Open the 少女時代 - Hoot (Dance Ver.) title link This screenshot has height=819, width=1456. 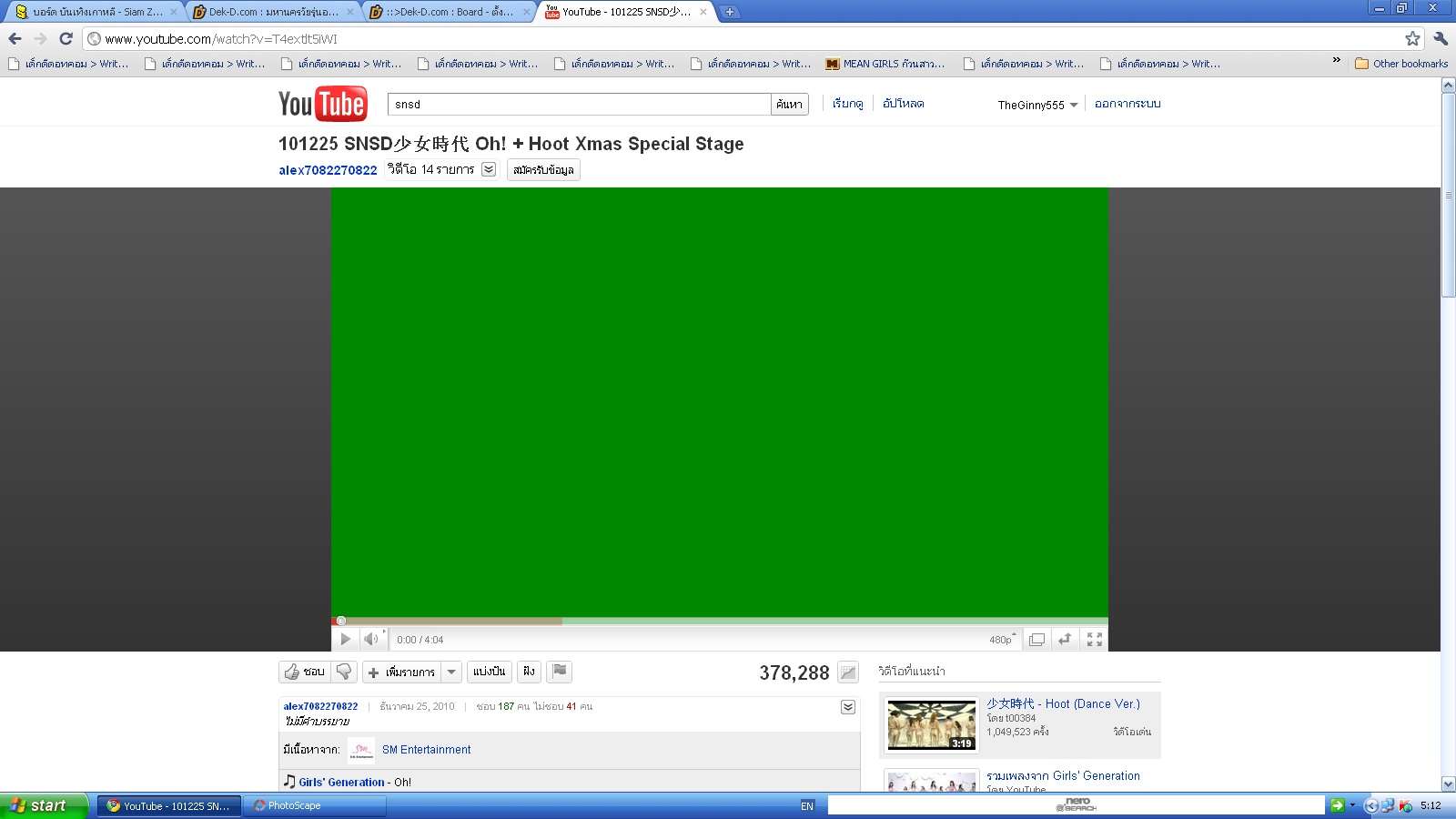point(1063,703)
